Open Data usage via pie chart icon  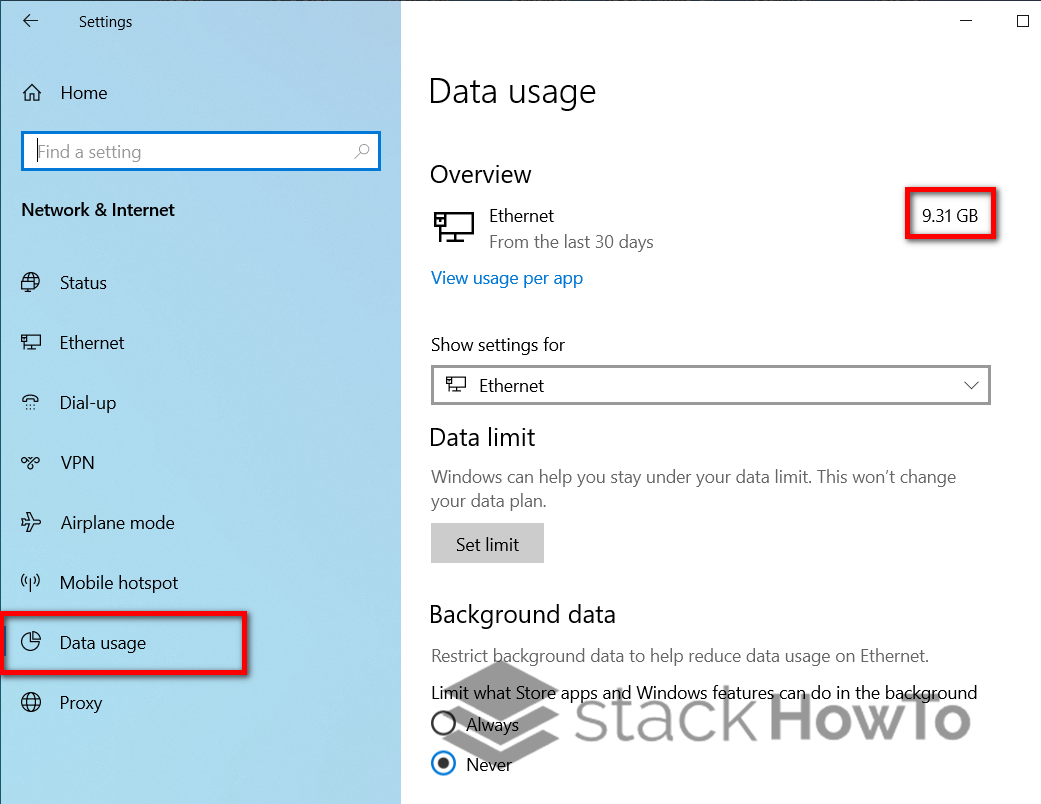pyautogui.click(x=31, y=643)
